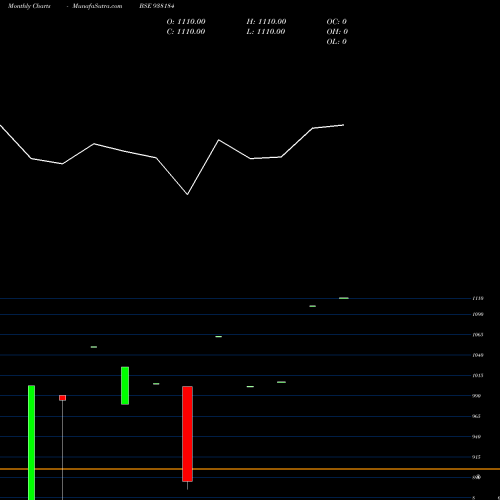The width and height of the screenshot is (500, 500).
Task: Click the "C: 1110.00" close value
Action: point(186,32)
